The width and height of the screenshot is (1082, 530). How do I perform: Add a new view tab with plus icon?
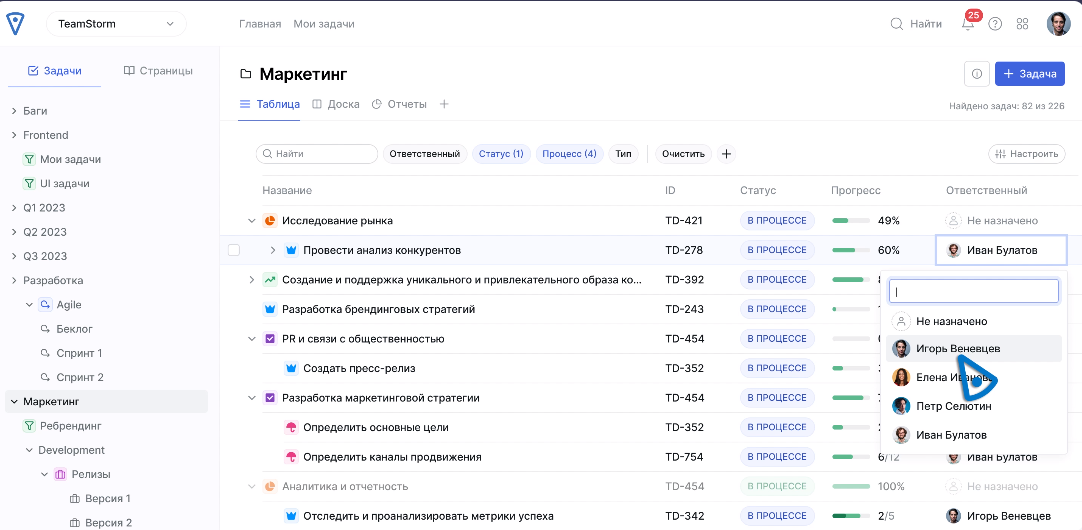(444, 104)
